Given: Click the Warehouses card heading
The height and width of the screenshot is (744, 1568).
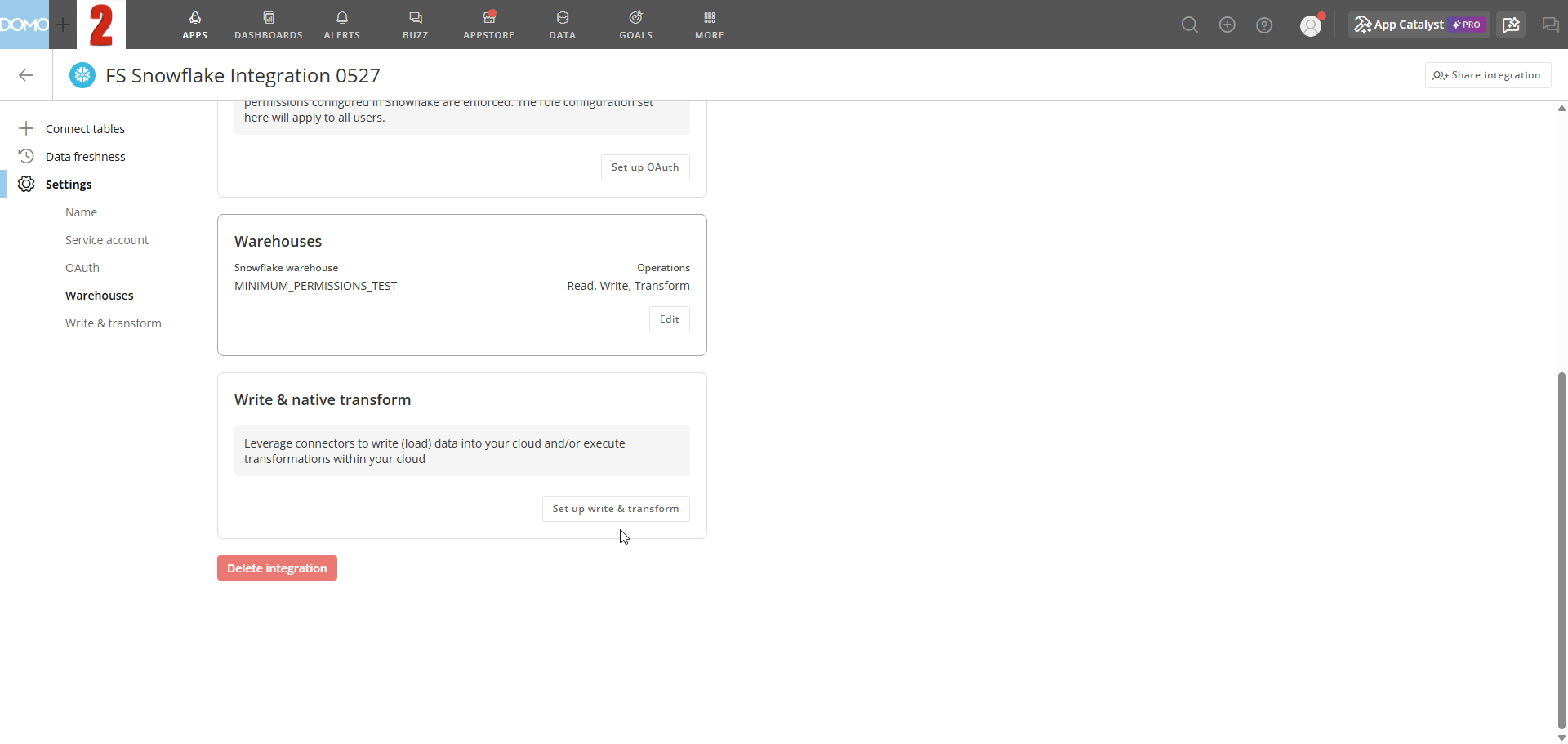Looking at the screenshot, I should pos(278,241).
